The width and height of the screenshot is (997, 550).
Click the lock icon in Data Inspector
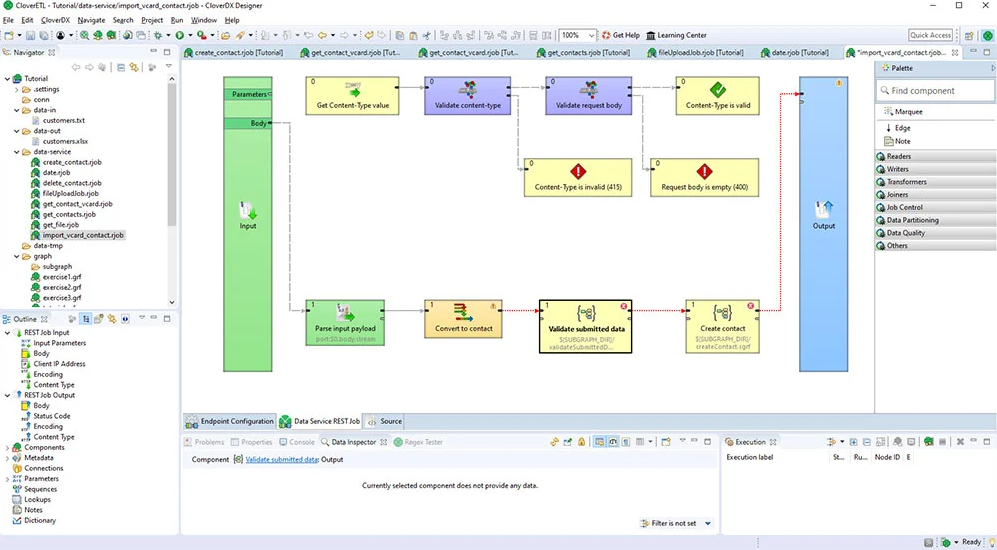(581, 442)
